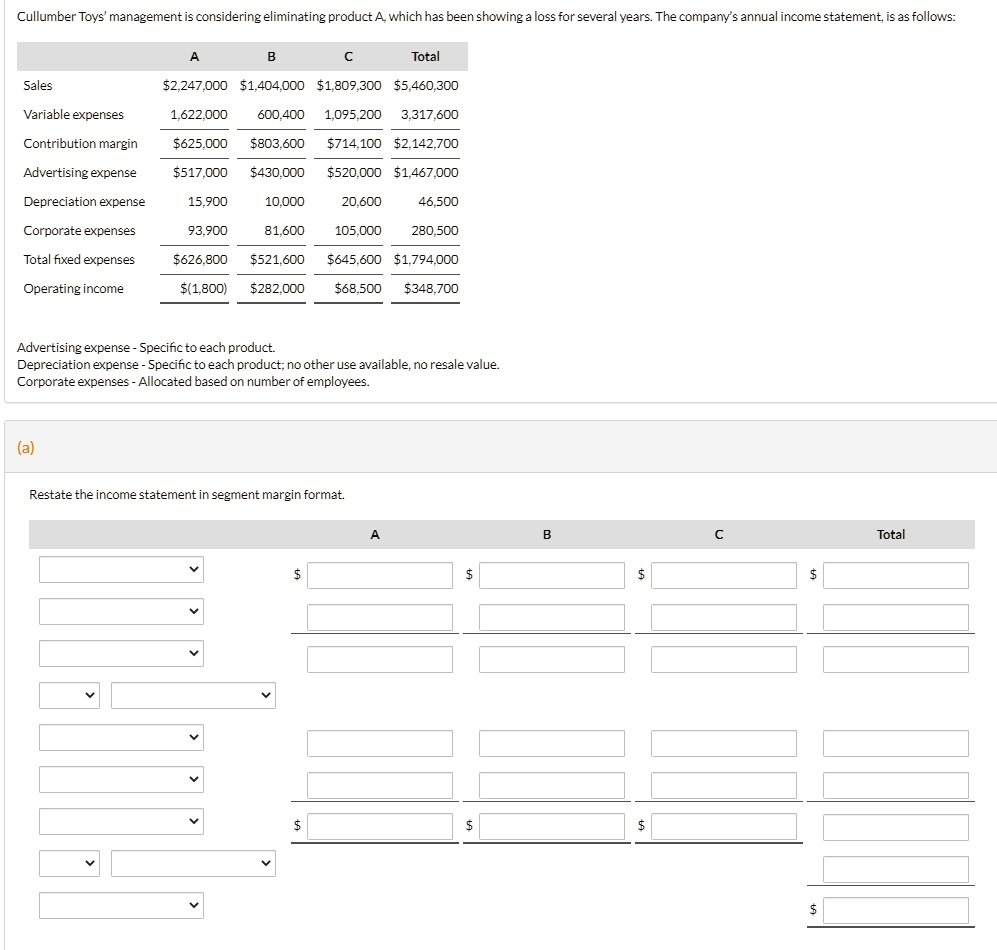Screen dimensions: 997x950
Task: Click second-row input under column A
Action: coord(380,617)
